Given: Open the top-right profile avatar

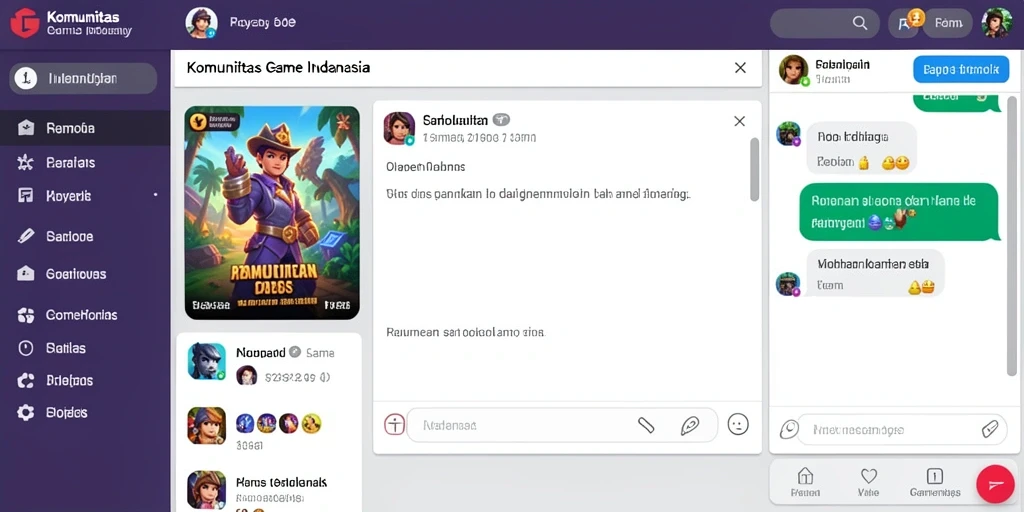Looking at the screenshot, I should pyautogui.click(x=997, y=23).
